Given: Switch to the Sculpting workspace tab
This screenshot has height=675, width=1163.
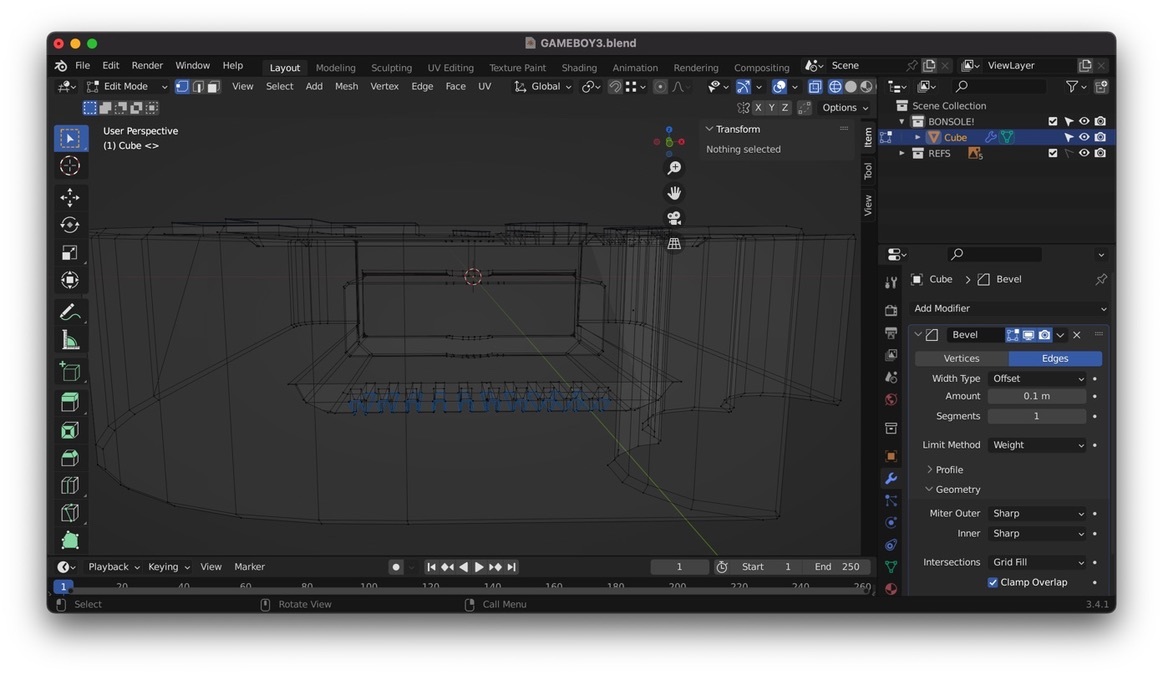Looking at the screenshot, I should [391, 68].
